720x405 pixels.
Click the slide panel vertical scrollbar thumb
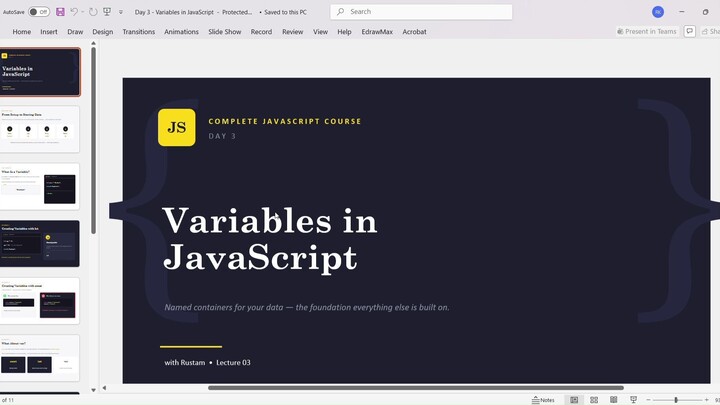93,141
